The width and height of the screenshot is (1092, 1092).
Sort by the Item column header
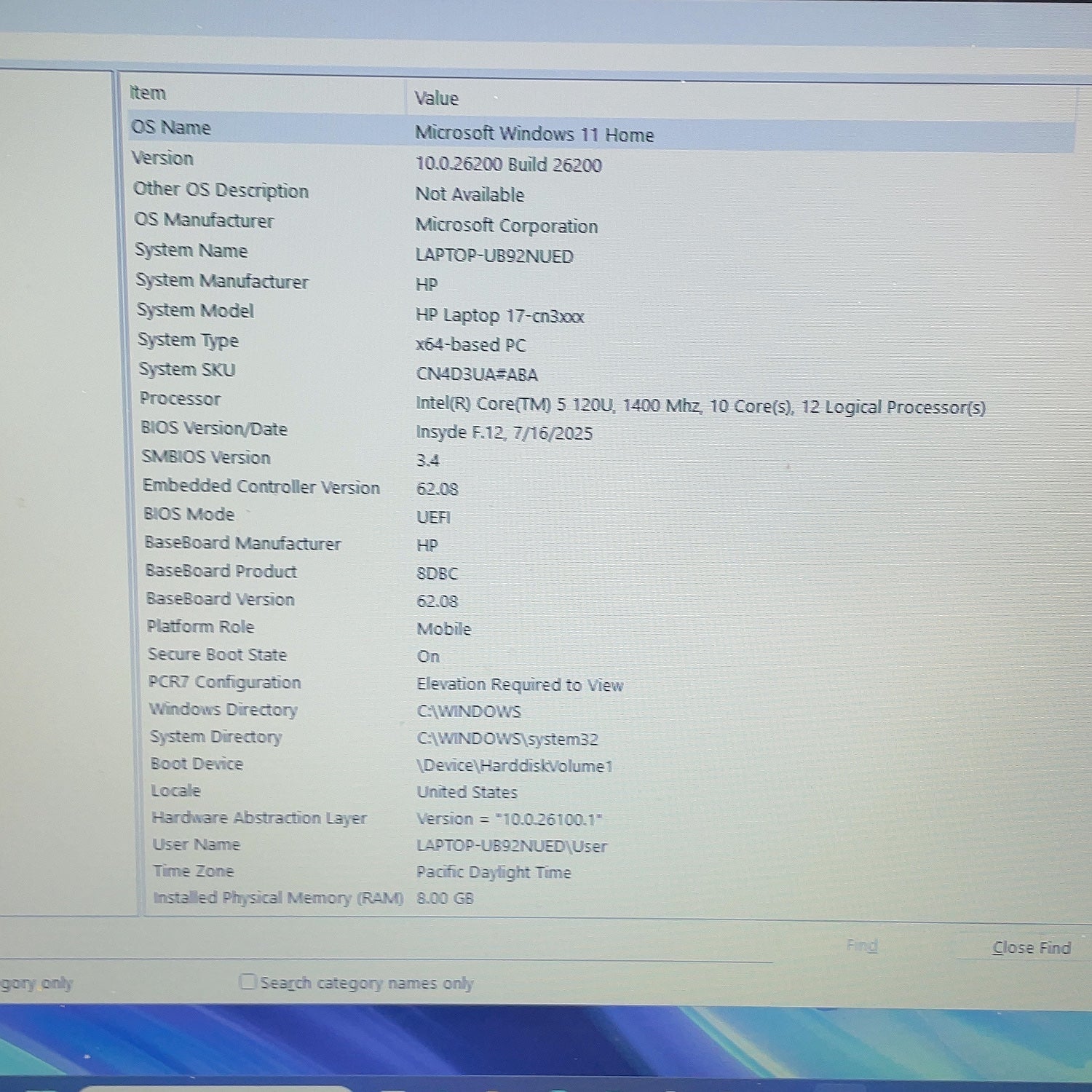pos(148,93)
